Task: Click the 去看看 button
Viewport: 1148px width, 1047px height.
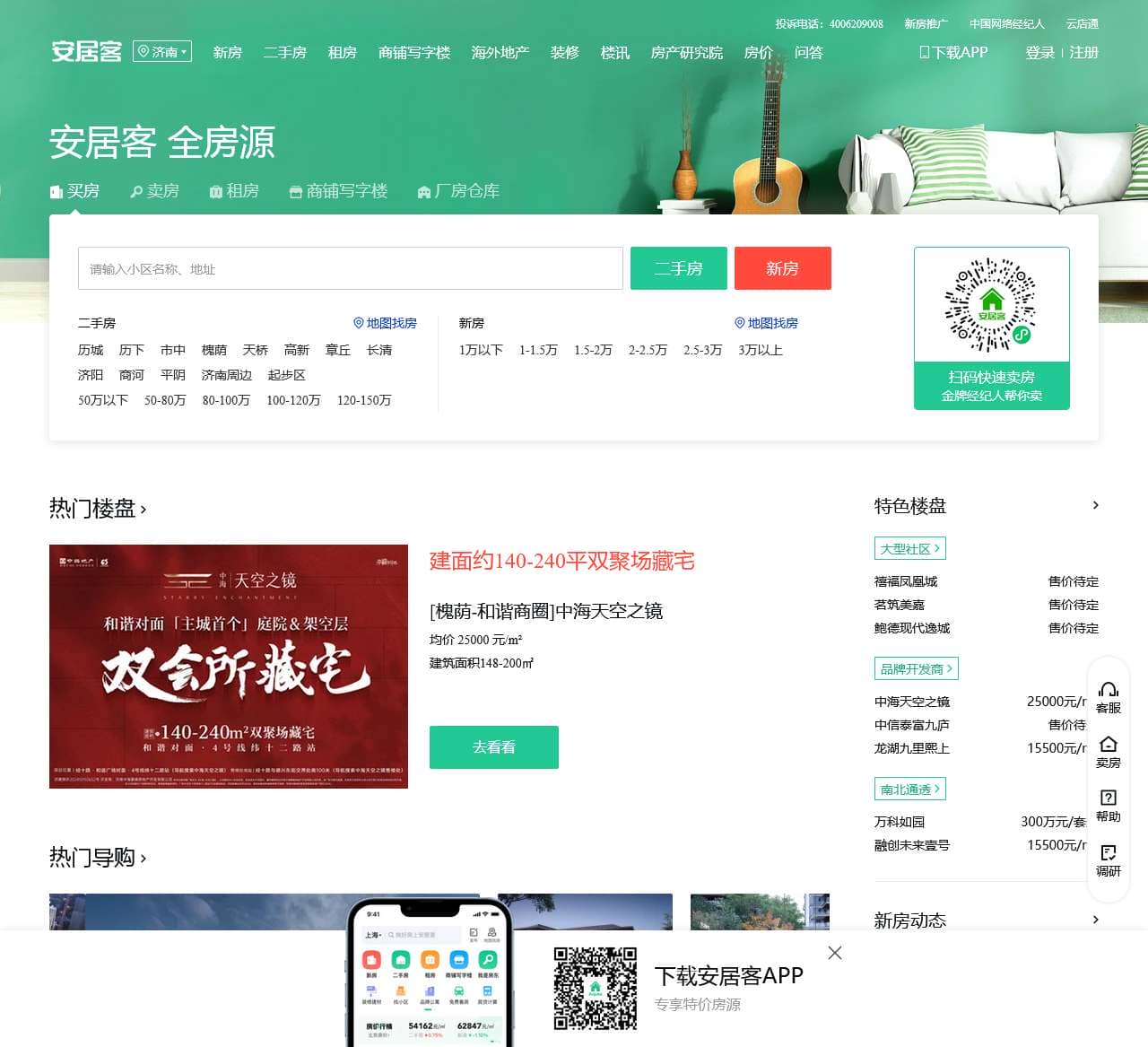Action: coord(494,747)
